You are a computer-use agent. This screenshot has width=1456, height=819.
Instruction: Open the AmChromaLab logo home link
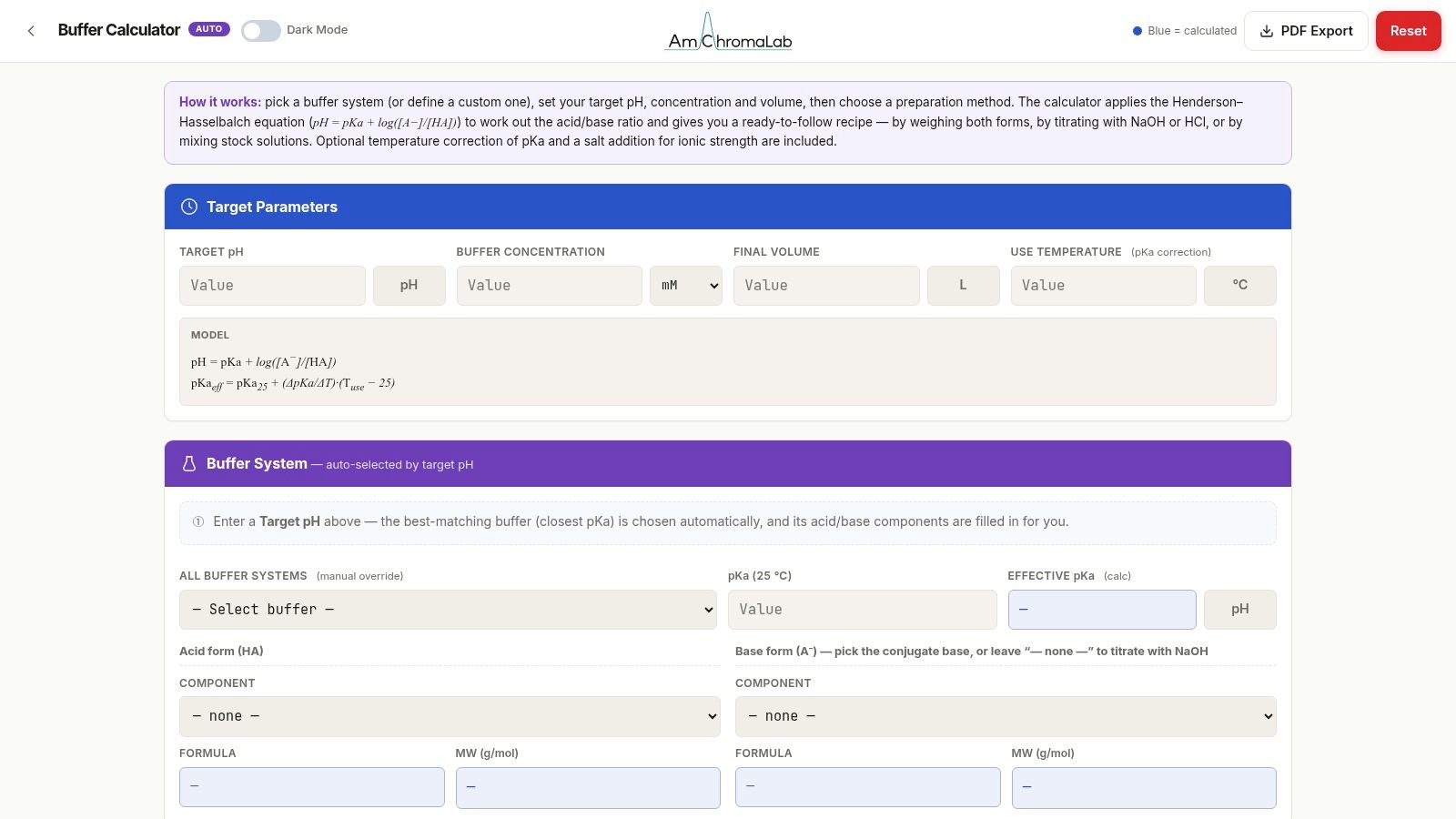tap(729, 31)
